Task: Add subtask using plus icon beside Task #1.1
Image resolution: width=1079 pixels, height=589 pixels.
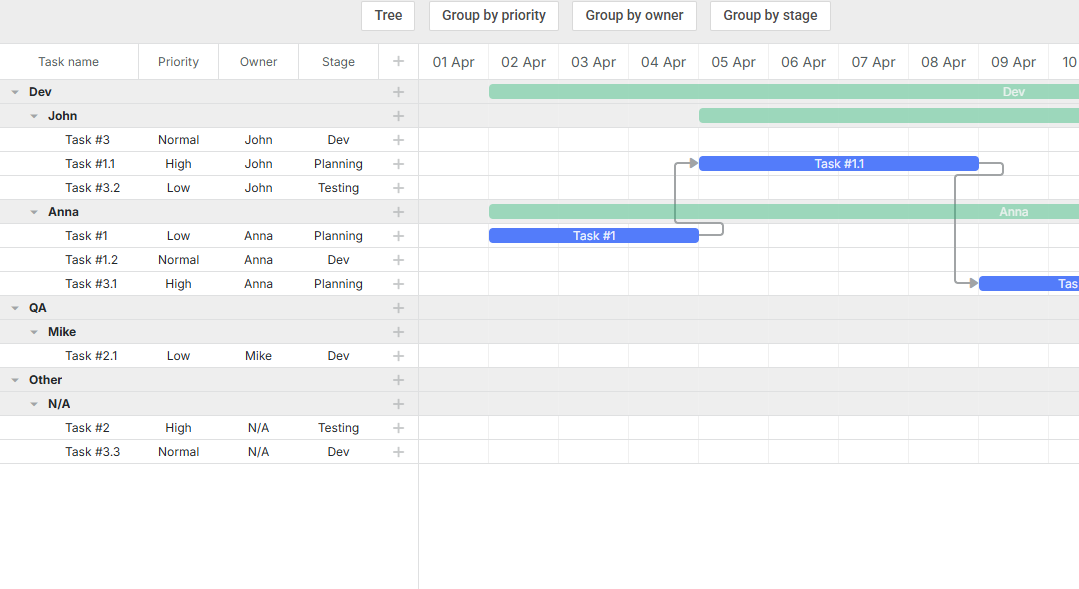Action: [x=398, y=164]
